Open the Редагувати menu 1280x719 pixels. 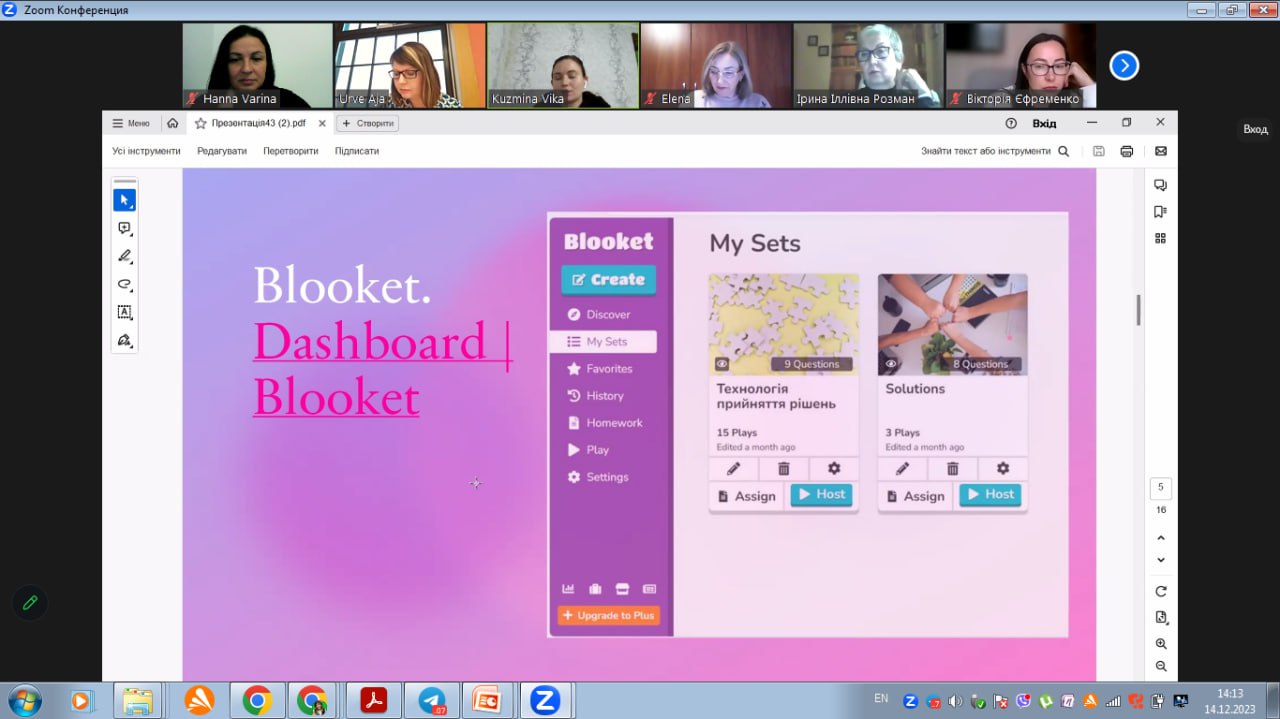[222, 151]
